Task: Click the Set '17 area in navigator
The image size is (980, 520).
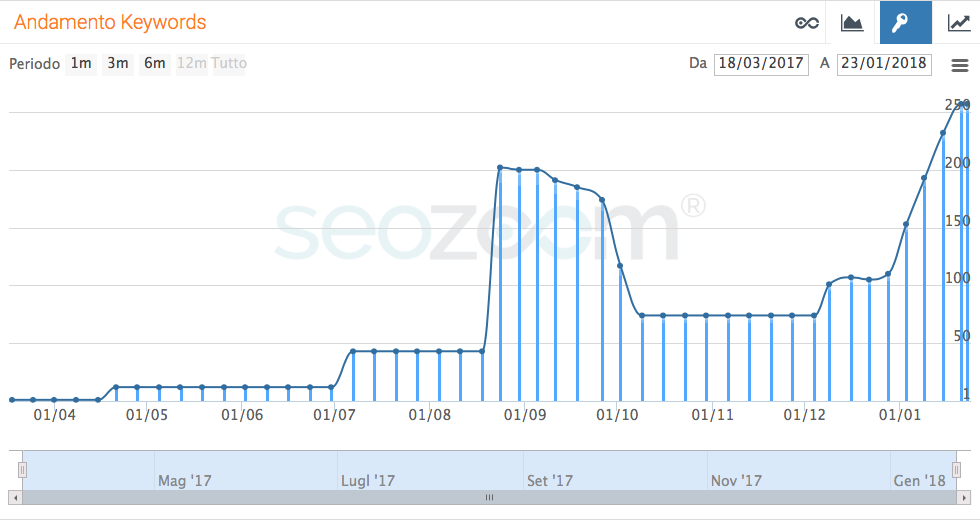Action: tap(549, 481)
